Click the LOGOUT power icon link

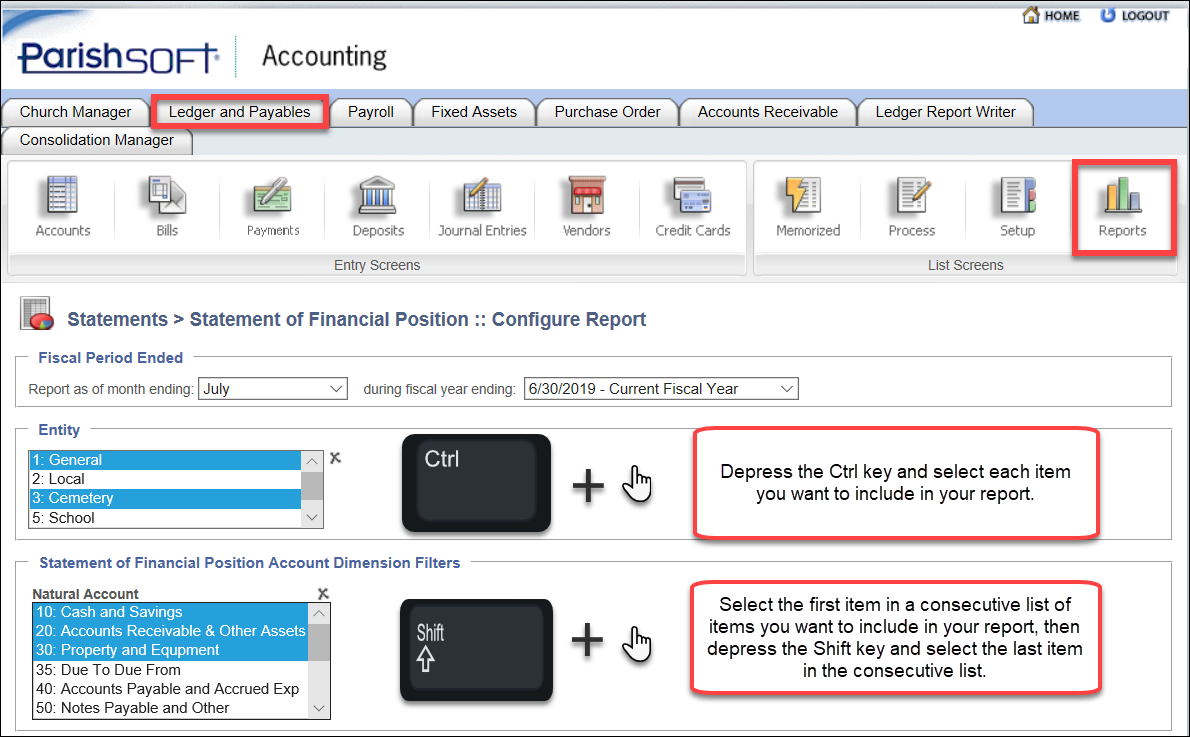pyautogui.click(x=1135, y=15)
